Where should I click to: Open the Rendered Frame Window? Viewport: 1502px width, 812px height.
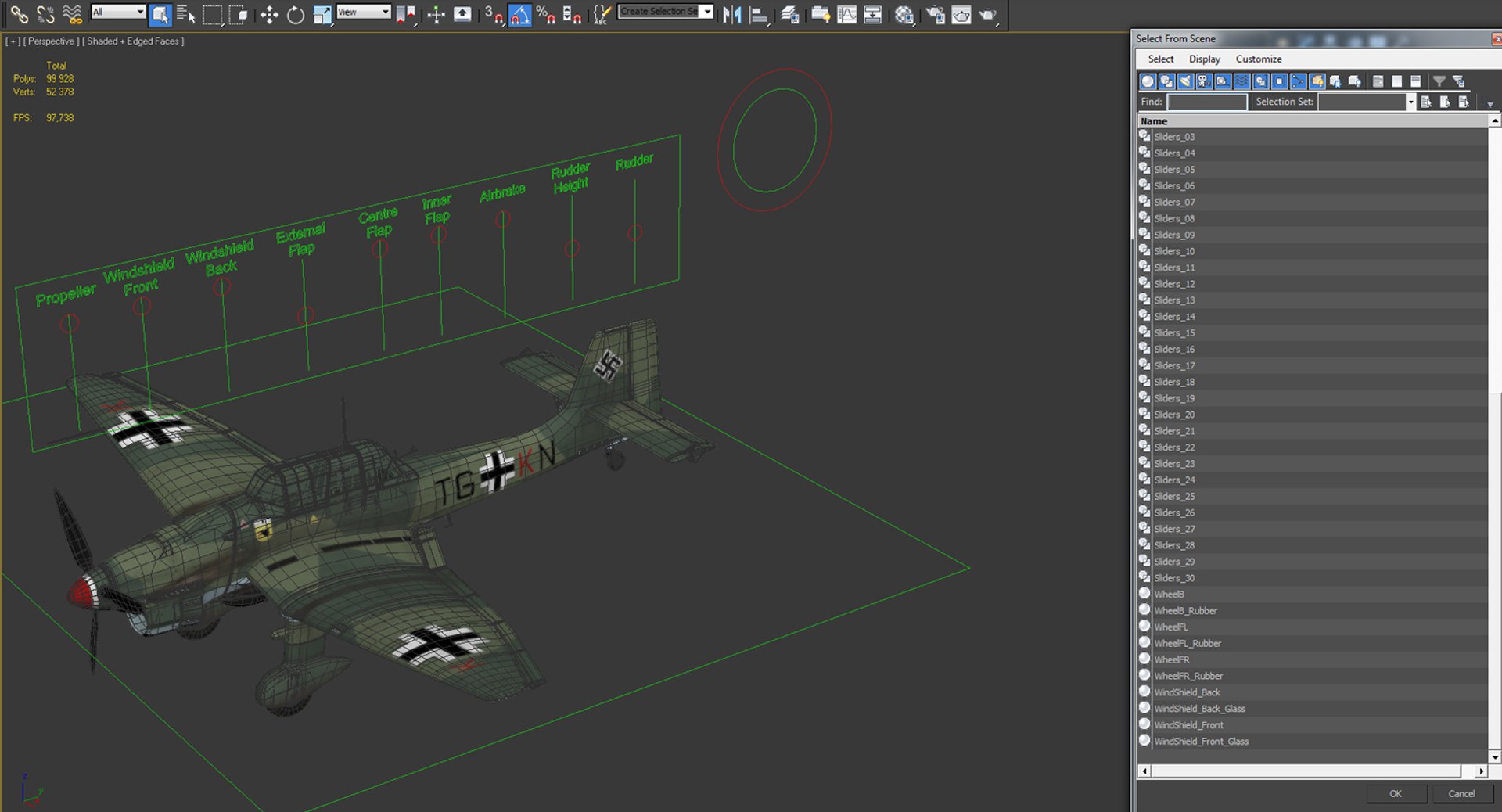[x=961, y=14]
